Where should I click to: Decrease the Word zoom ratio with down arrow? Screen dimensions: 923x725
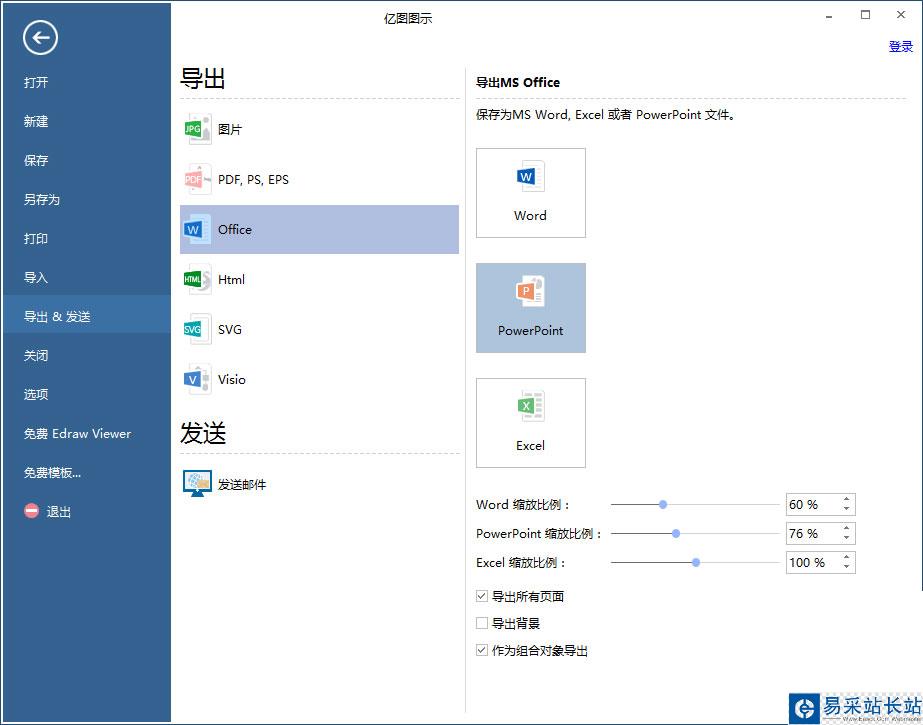point(846,509)
